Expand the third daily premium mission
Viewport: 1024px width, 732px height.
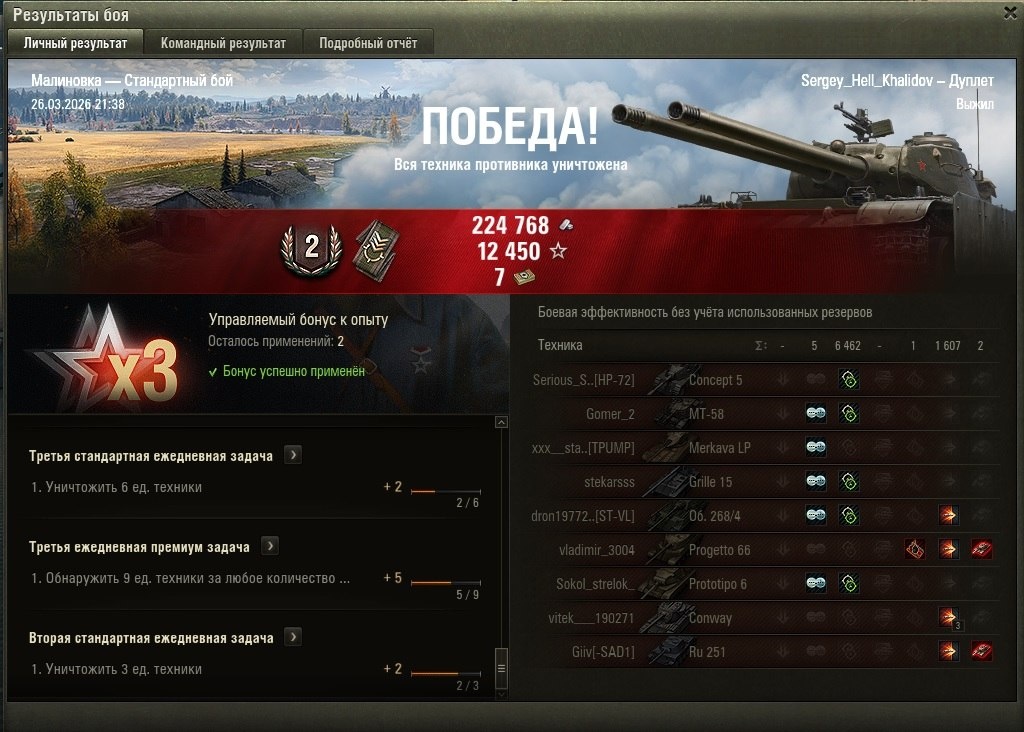coord(270,546)
